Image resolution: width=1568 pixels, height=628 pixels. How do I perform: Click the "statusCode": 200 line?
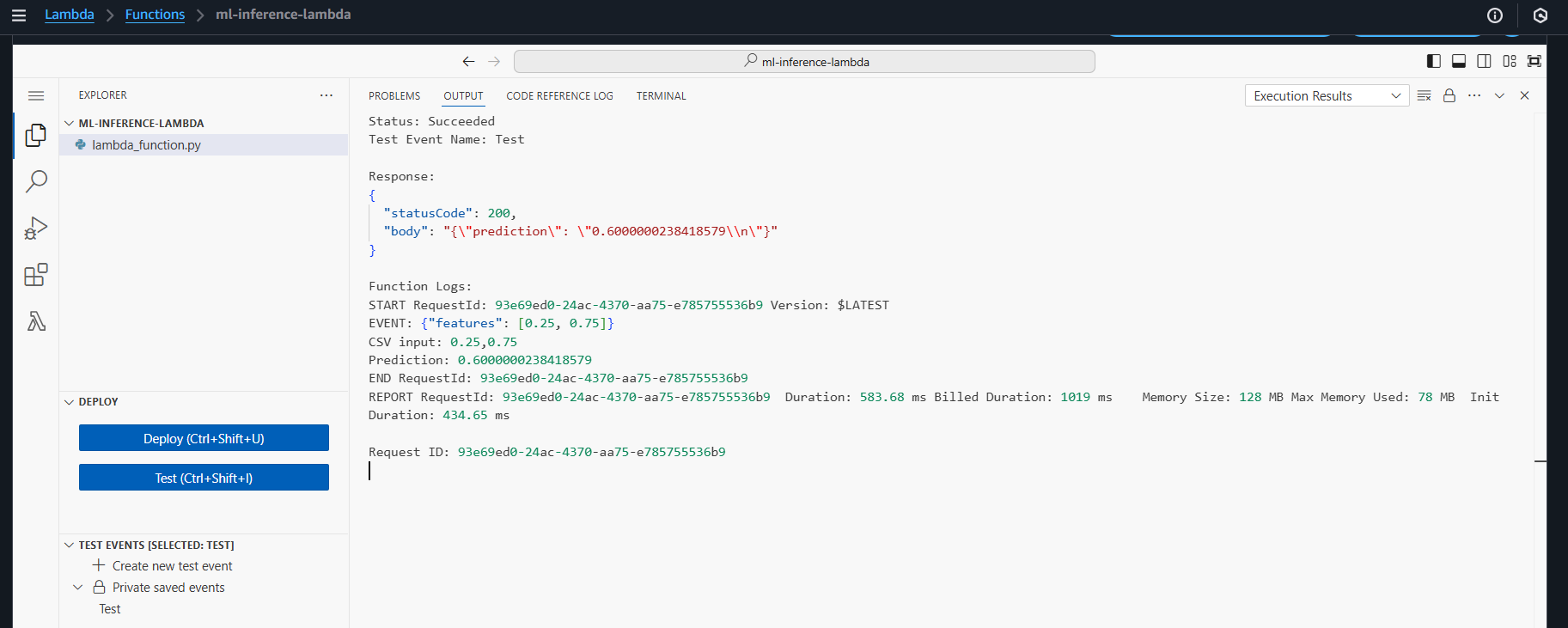tap(449, 213)
